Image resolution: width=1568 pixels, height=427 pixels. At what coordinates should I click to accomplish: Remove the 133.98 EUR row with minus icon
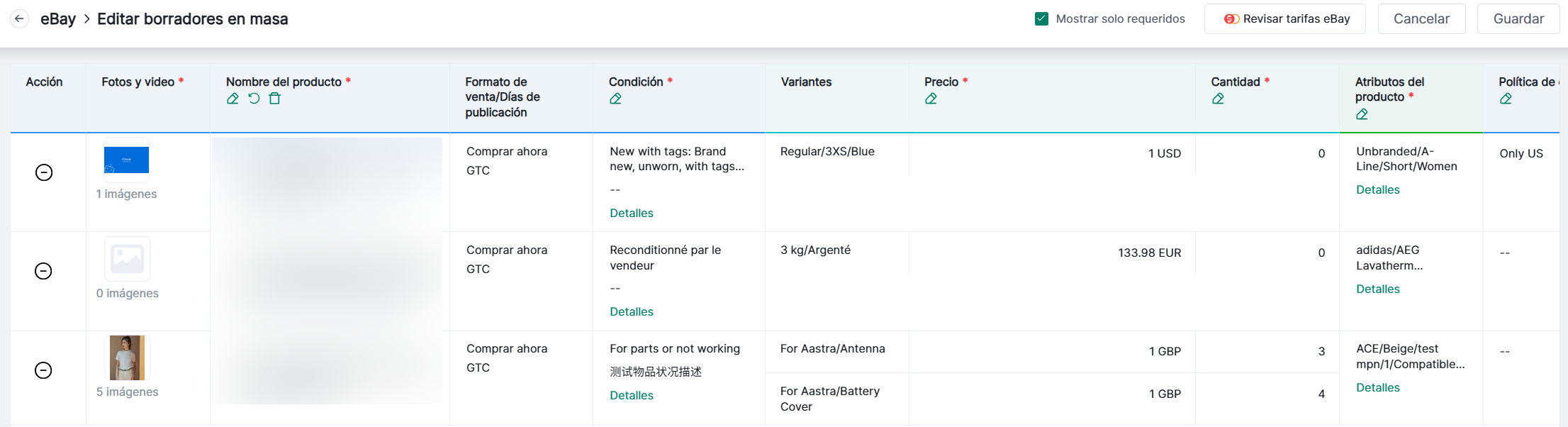click(43, 271)
